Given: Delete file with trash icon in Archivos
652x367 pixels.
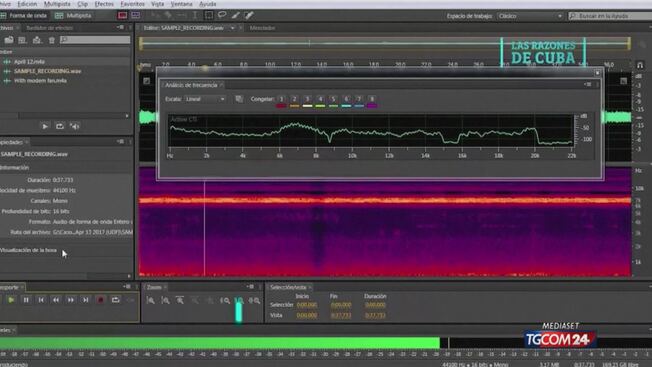Looking at the screenshot, I should 52,40.
